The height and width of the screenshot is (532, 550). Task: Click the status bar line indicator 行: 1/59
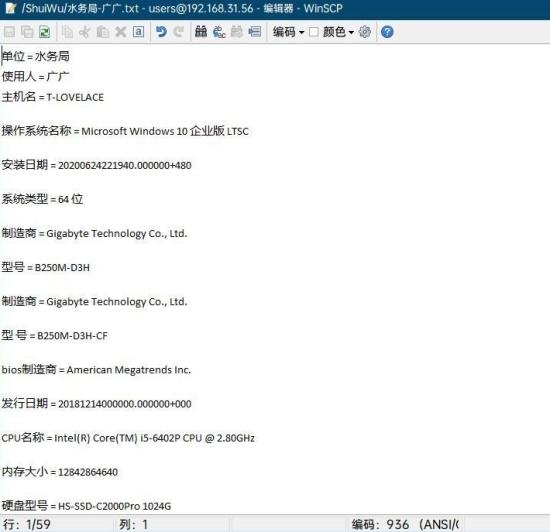[x=27, y=525]
